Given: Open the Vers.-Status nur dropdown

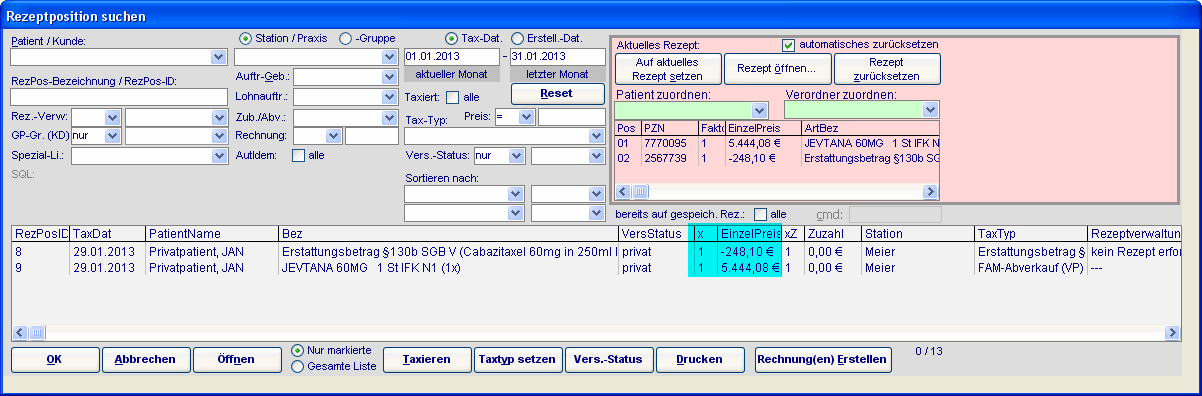Looking at the screenshot, I should (x=516, y=156).
